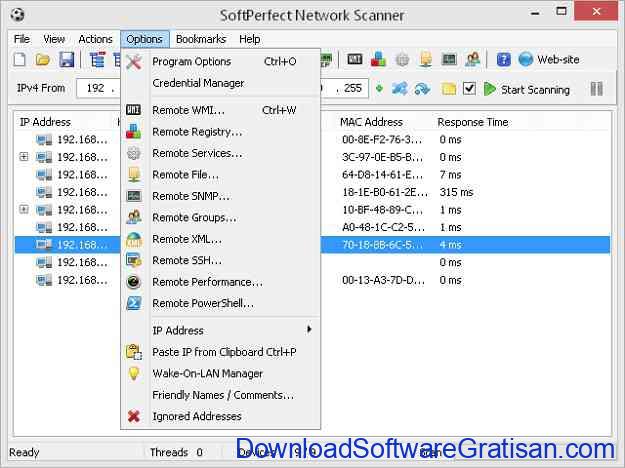
Task: Click the Save floppy disk toolbar icon
Action: (67, 60)
